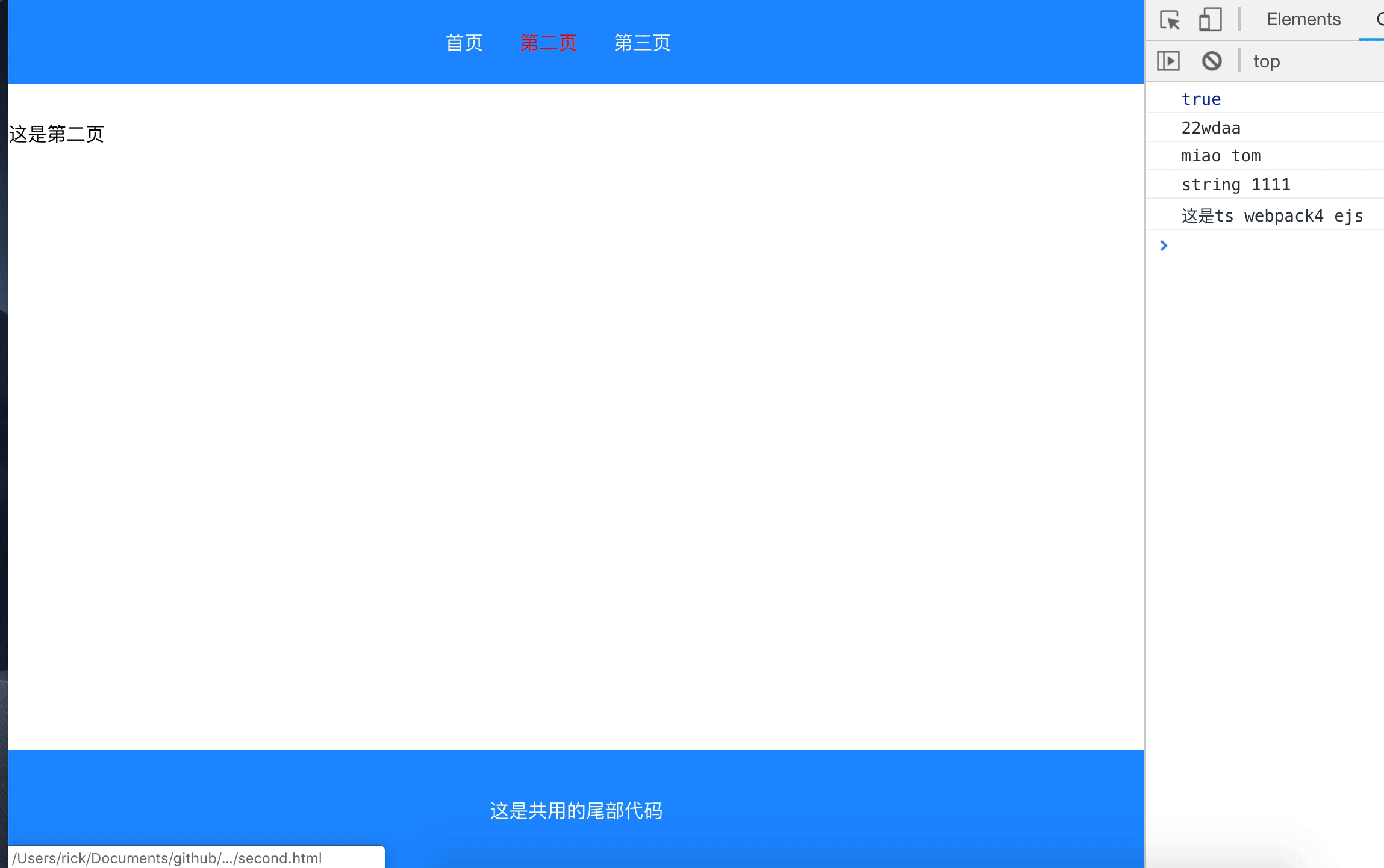
Task: Open the 第三页 nav link
Action: (x=642, y=43)
